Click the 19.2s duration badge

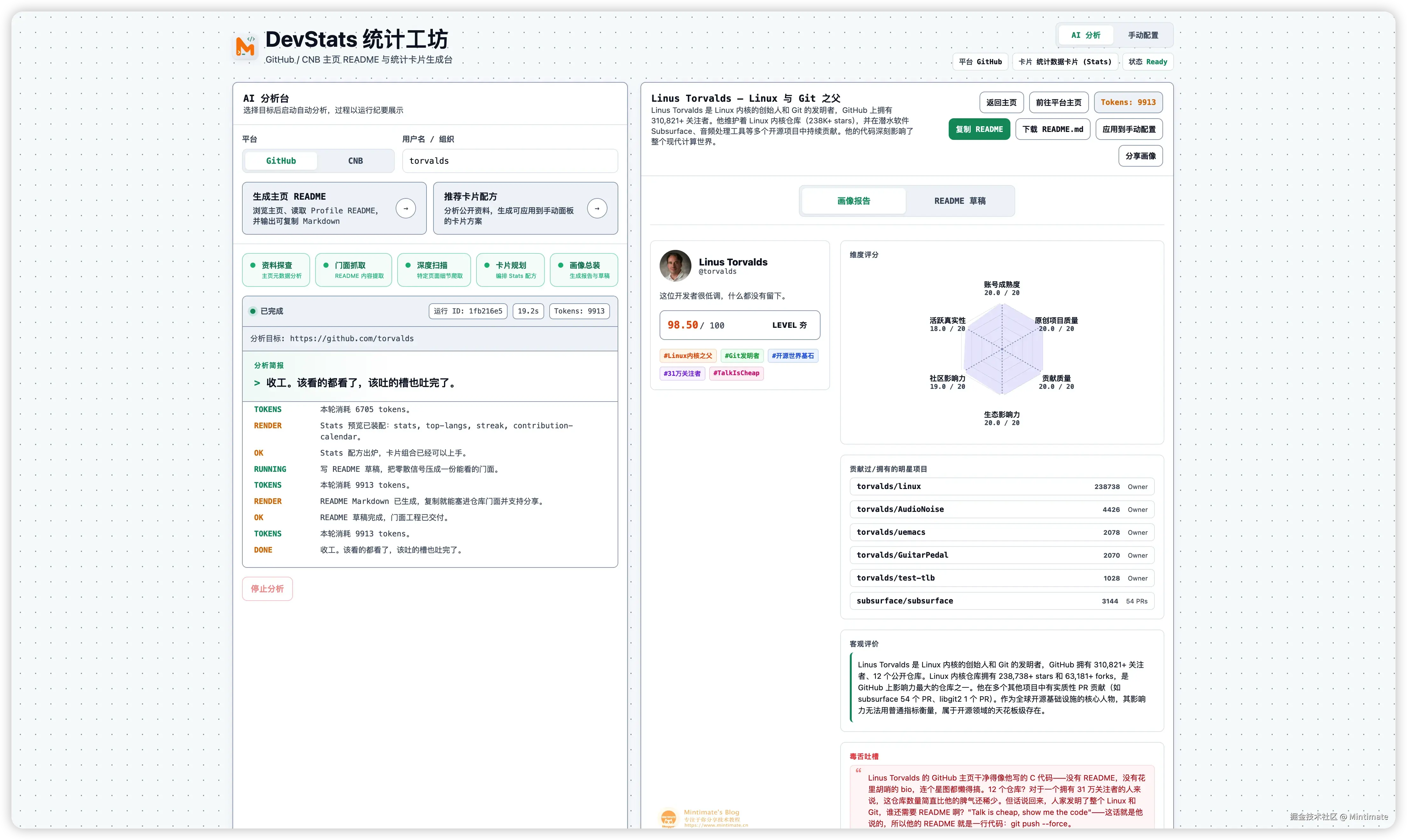[x=528, y=311]
